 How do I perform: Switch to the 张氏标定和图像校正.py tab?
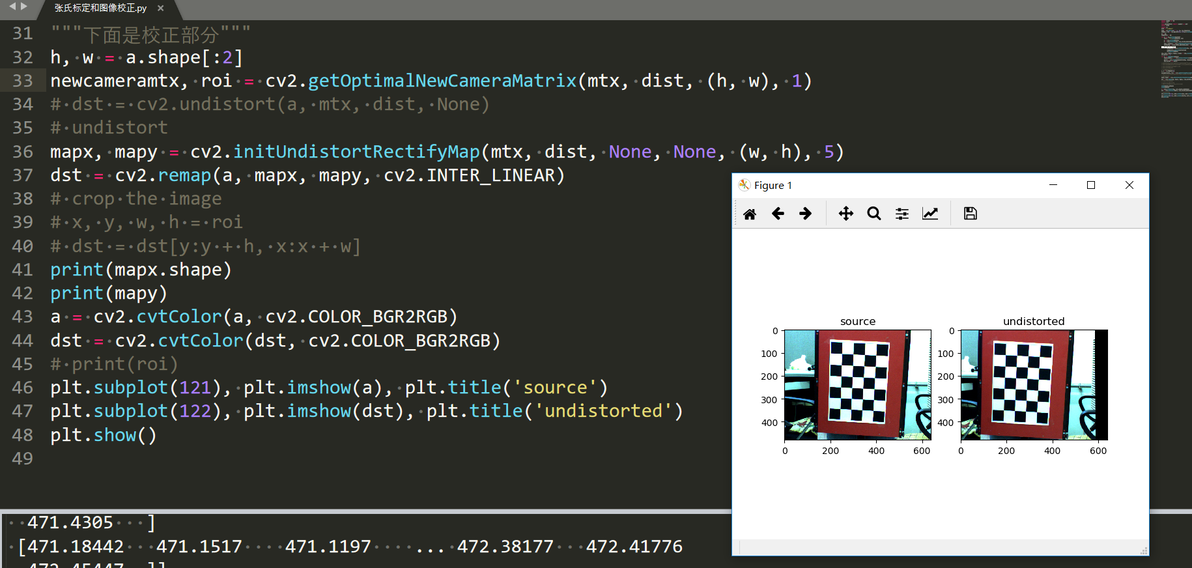(100, 8)
